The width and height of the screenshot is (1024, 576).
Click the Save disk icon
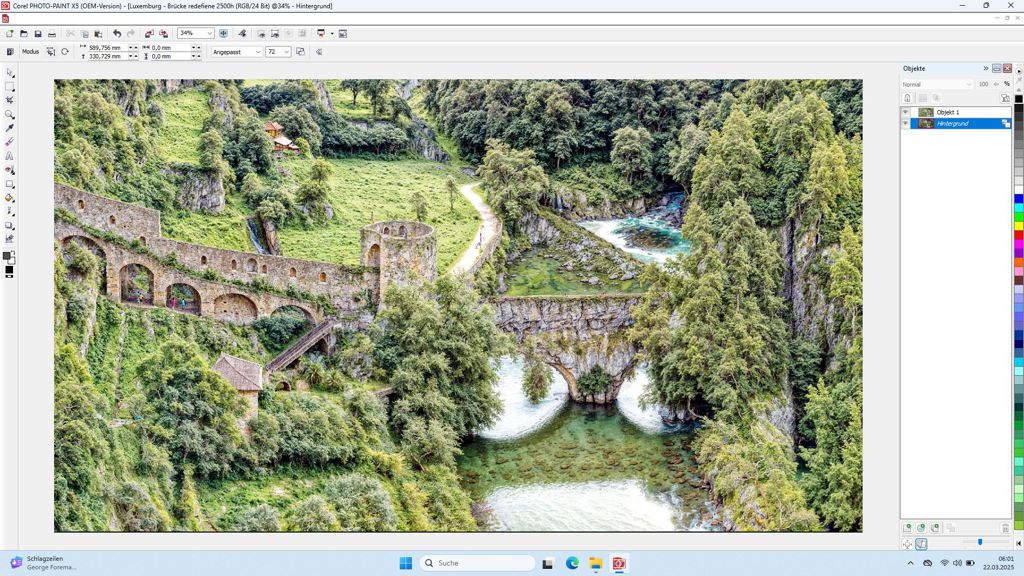click(38, 33)
